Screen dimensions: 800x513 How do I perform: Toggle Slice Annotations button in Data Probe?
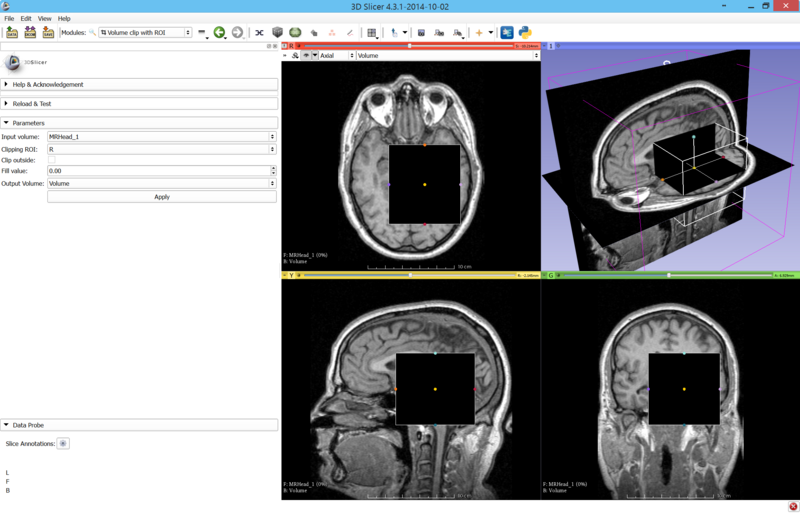[63, 444]
